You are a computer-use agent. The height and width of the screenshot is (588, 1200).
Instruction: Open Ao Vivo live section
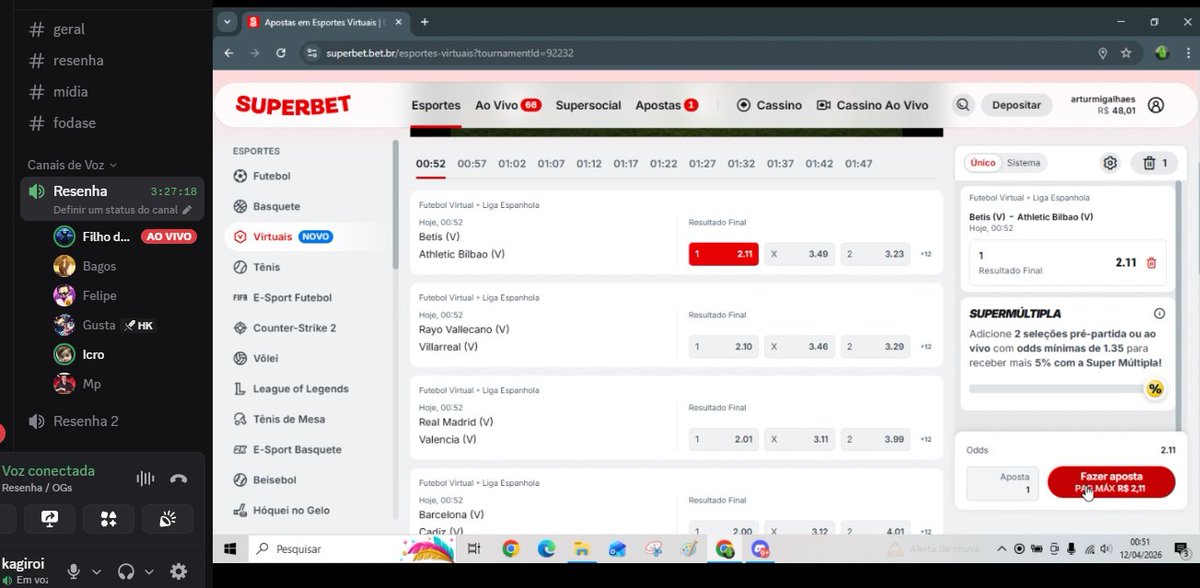point(508,105)
